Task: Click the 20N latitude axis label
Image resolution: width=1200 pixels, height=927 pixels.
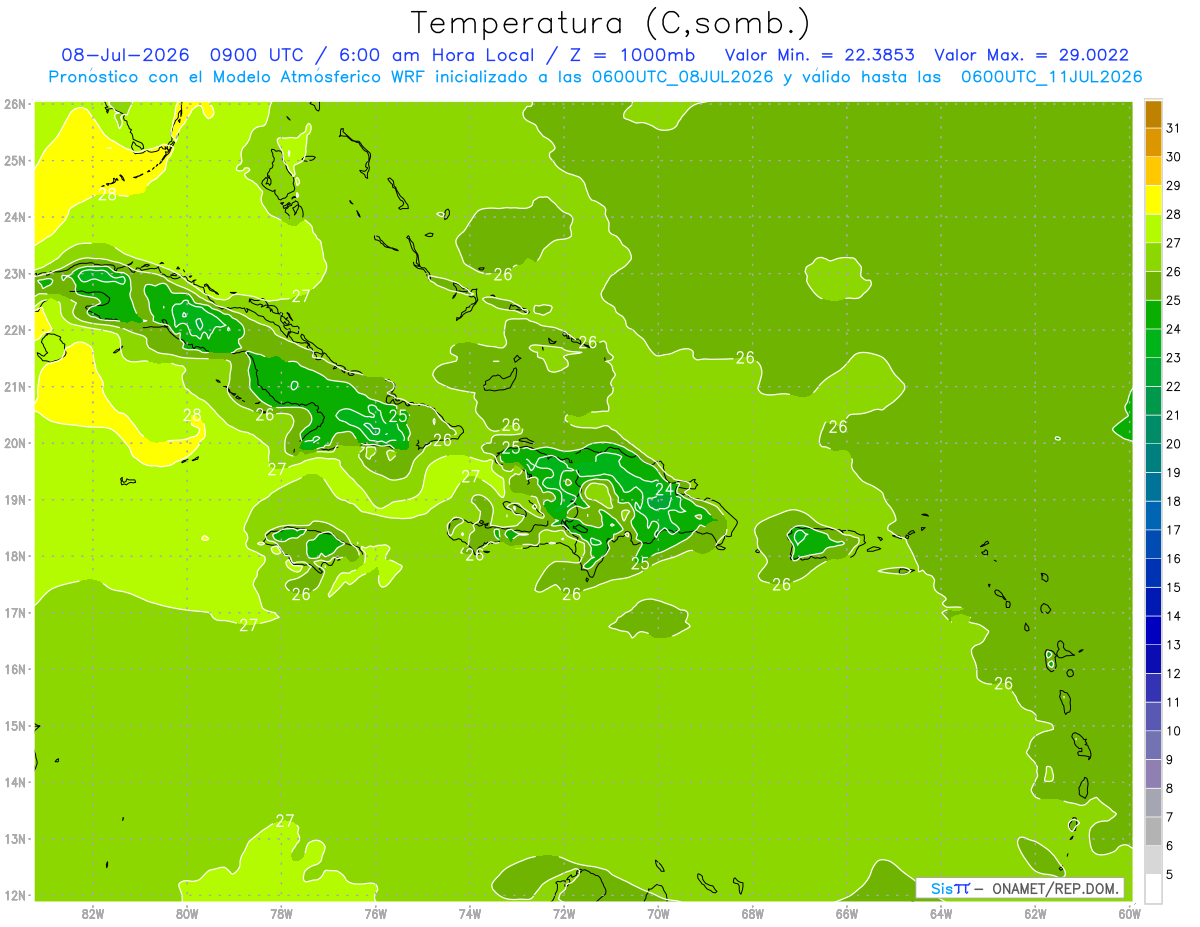Action: pos(15,443)
